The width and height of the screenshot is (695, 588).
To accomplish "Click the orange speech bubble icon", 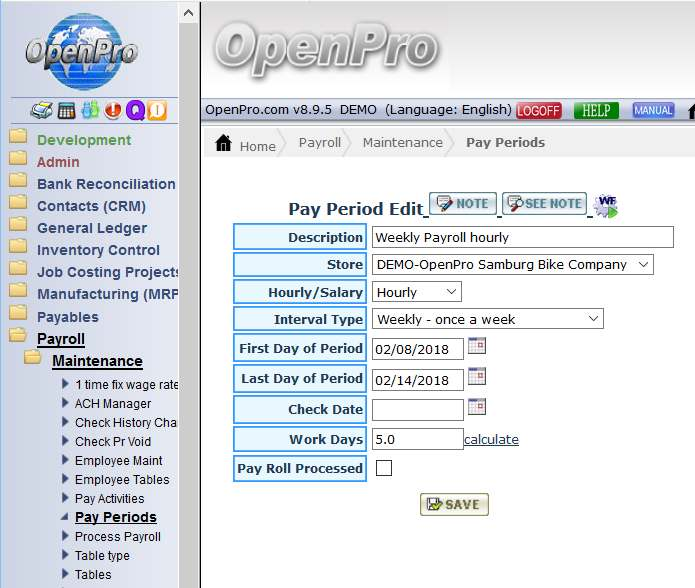I will point(156,110).
